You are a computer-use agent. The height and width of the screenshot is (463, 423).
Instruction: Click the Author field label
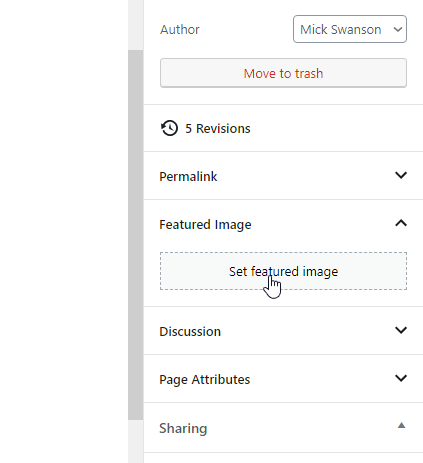click(180, 30)
